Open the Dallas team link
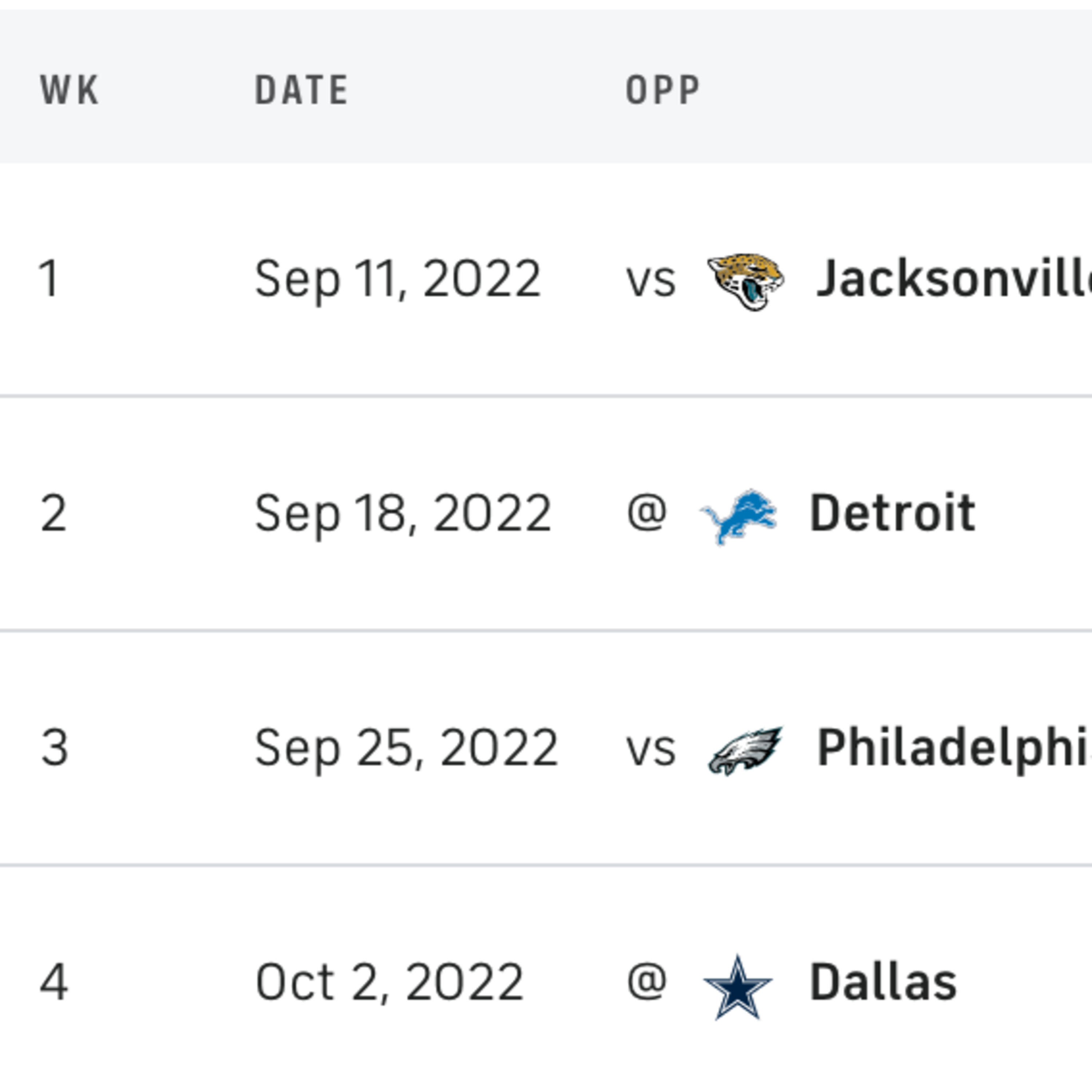 (883, 982)
